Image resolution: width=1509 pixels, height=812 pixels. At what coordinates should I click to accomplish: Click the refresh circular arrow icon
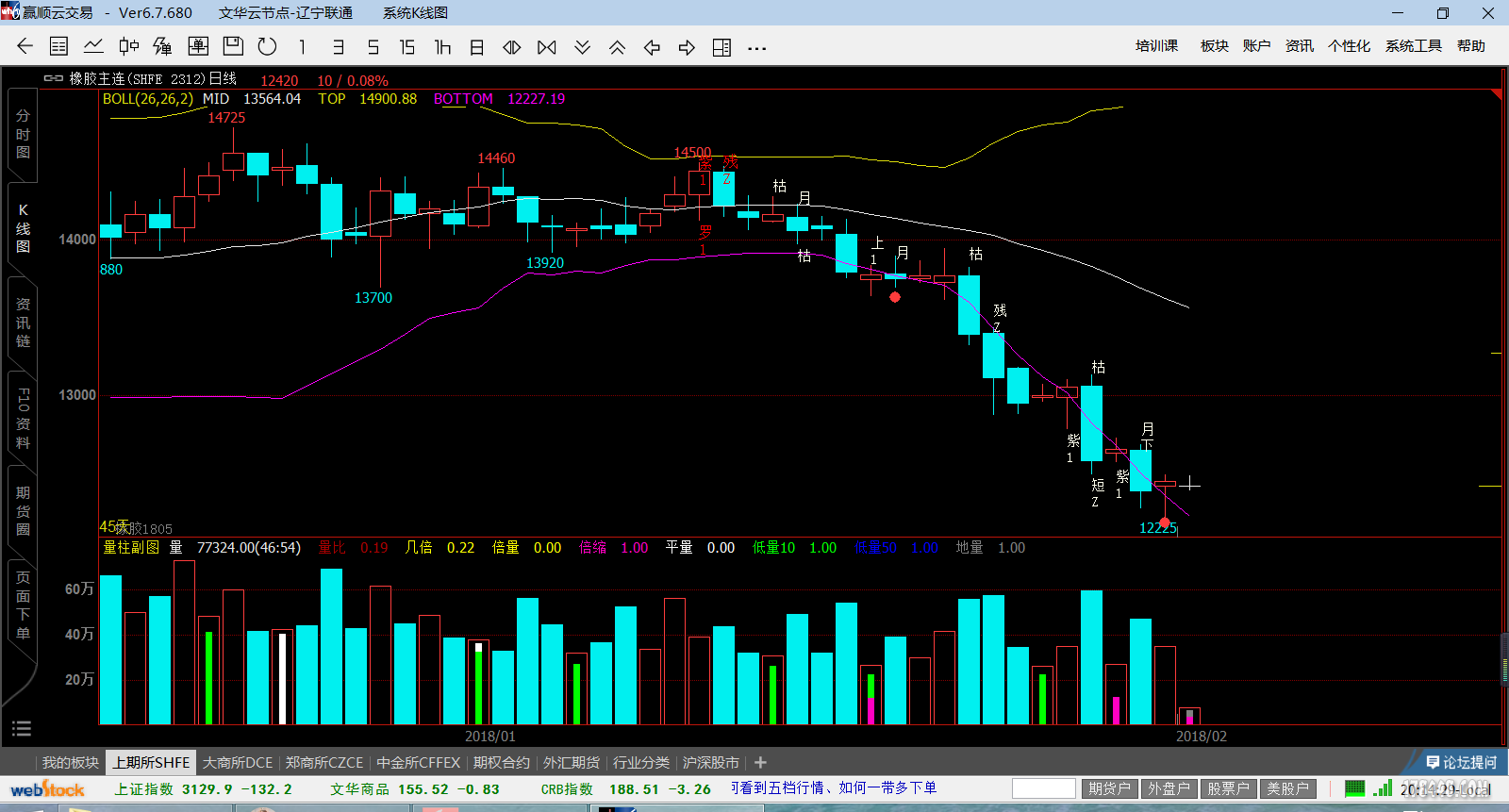point(268,46)
